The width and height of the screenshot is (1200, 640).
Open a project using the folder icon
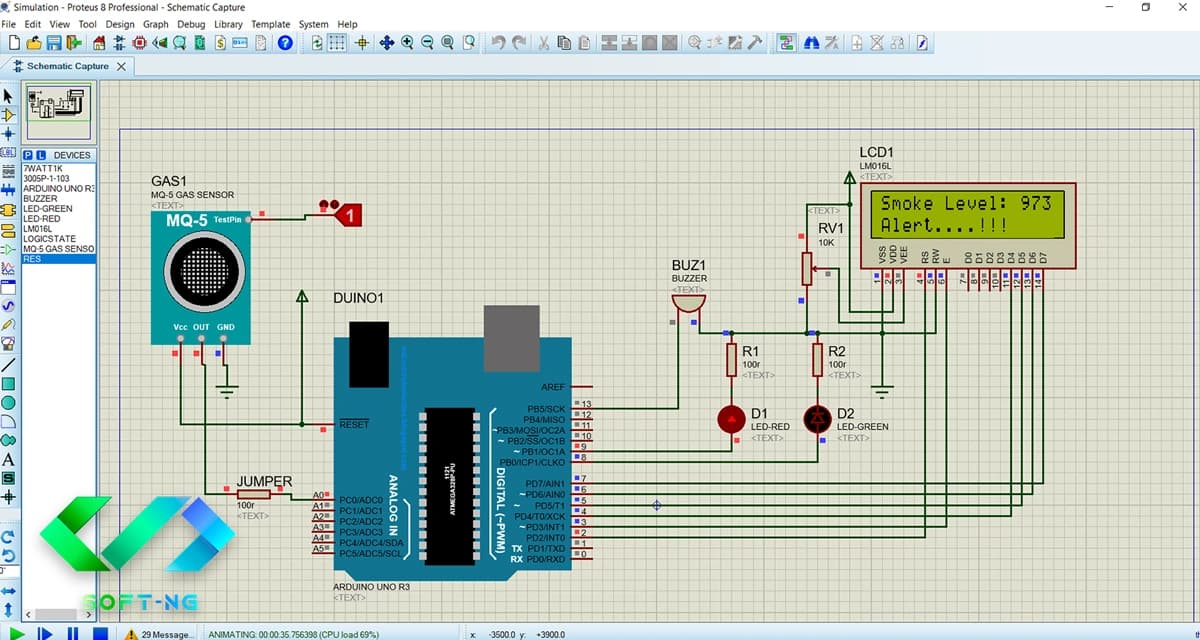pos(34,43)
